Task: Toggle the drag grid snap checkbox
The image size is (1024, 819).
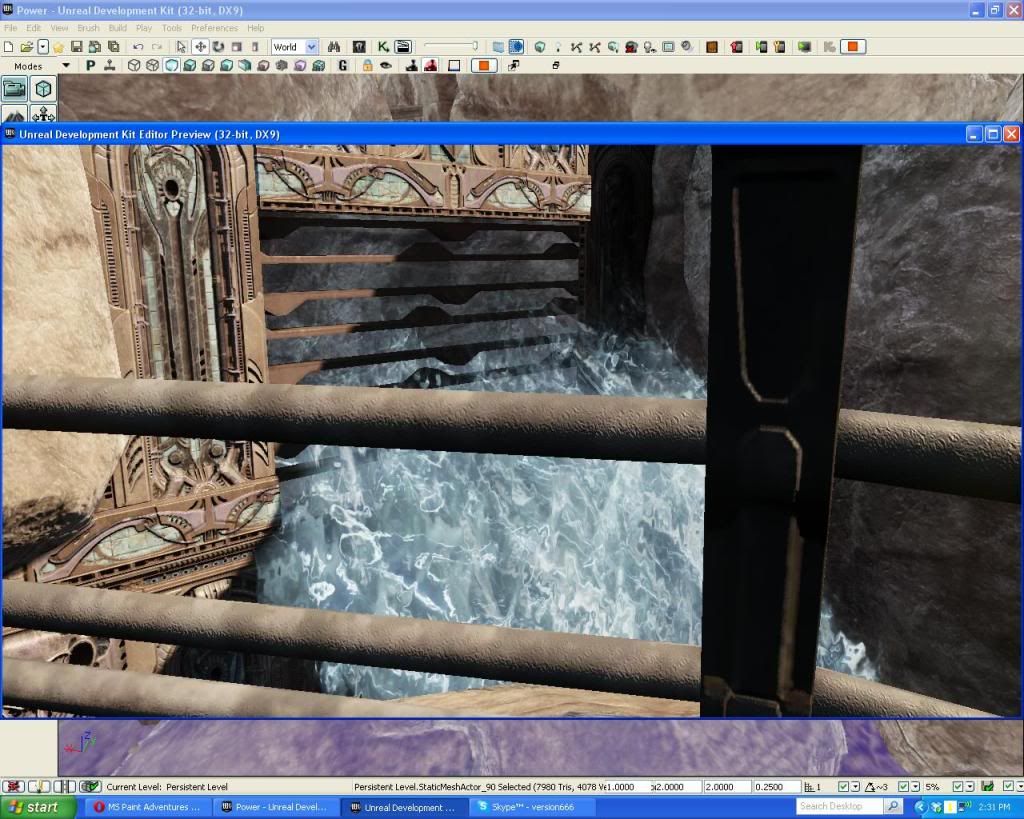Action: (843, 787)
